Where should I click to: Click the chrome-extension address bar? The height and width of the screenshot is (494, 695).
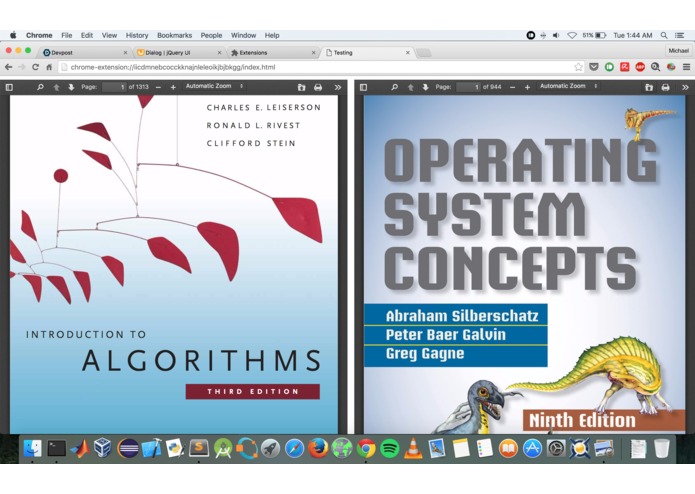(317, 67)
